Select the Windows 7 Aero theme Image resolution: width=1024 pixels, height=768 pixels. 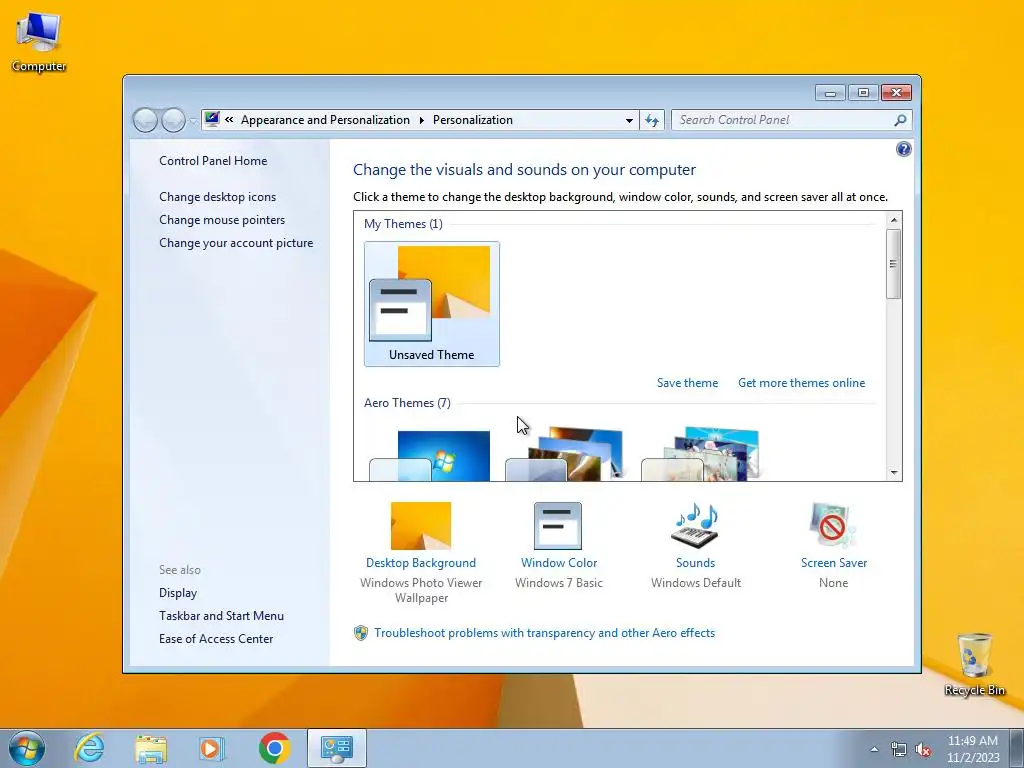[x=430, y=455]
